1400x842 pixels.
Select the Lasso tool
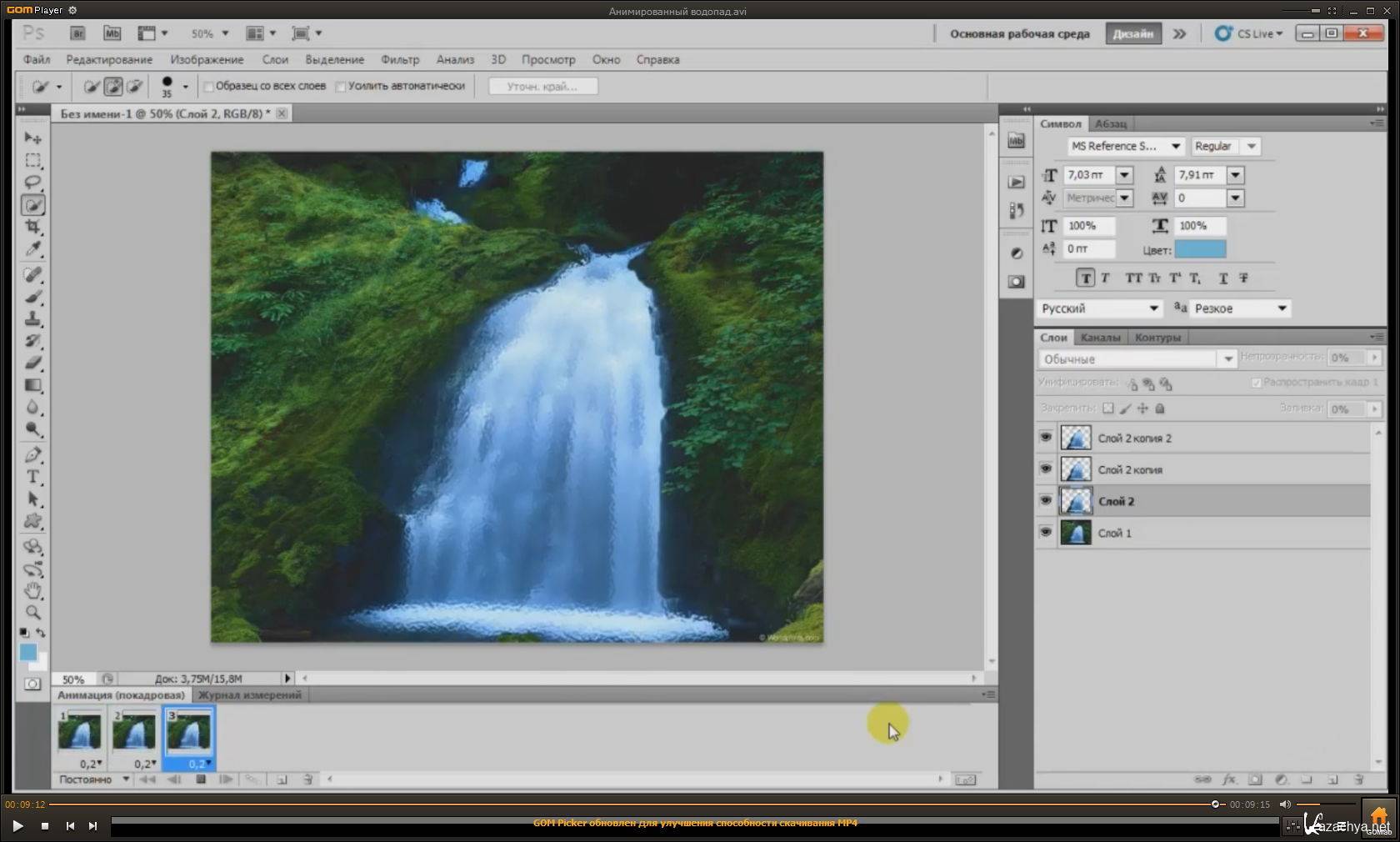[32, 183]
